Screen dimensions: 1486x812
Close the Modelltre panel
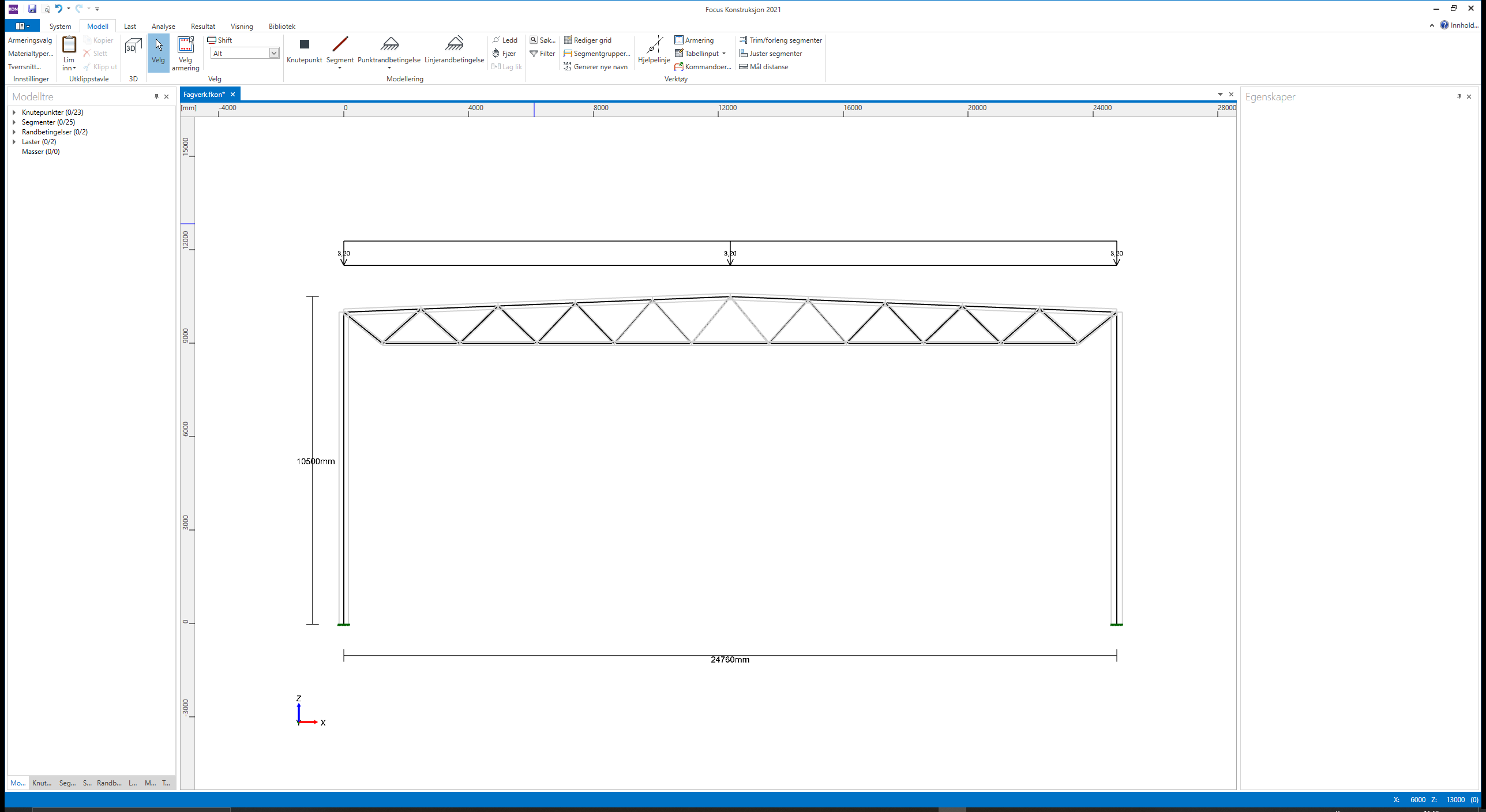point(167,96)
